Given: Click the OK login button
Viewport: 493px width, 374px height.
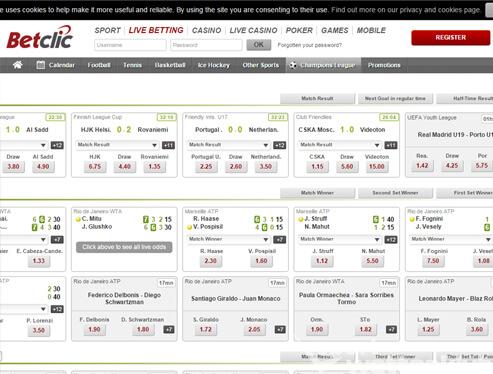Looking at the screenshot, I should [259, 45].
